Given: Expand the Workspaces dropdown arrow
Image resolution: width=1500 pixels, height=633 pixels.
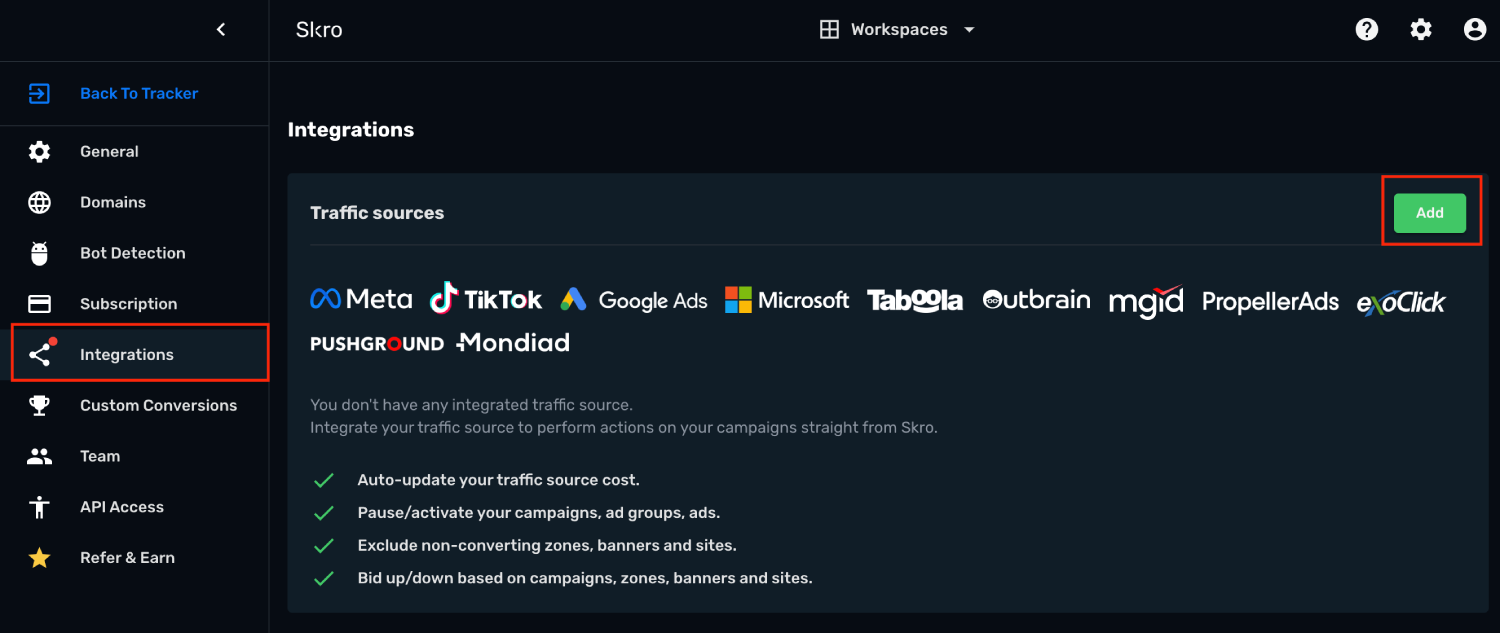Looking at the screenshot, I should tap(968, 30).
